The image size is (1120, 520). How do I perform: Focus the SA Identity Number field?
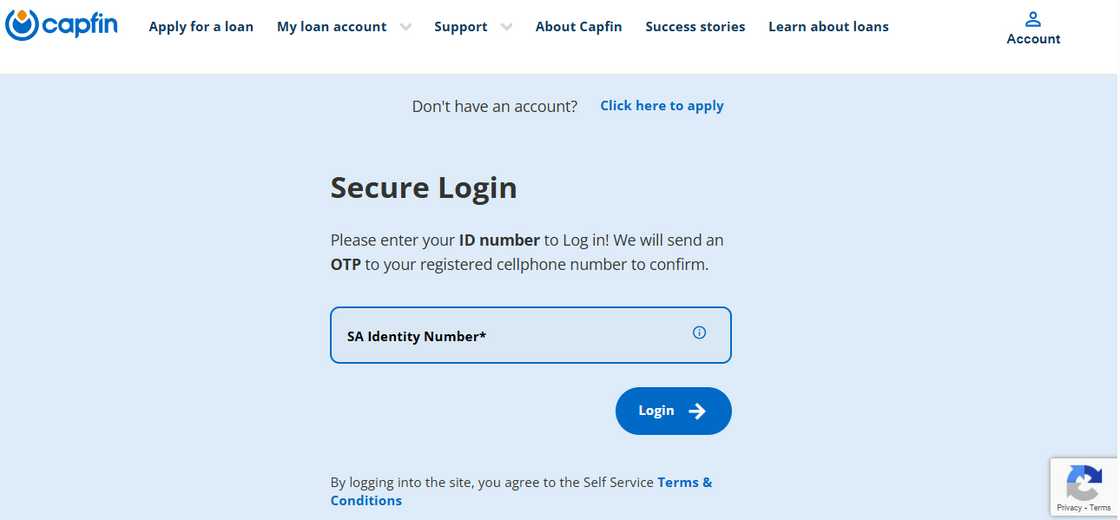510,336
